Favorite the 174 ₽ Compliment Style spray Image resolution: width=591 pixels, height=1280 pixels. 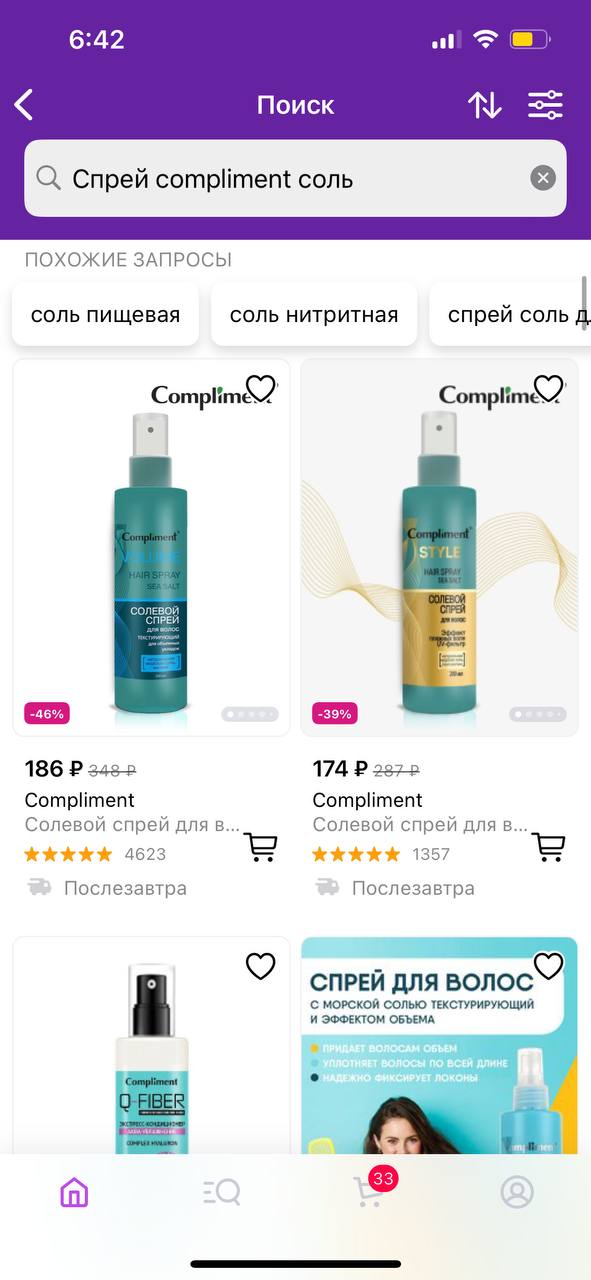548,388
